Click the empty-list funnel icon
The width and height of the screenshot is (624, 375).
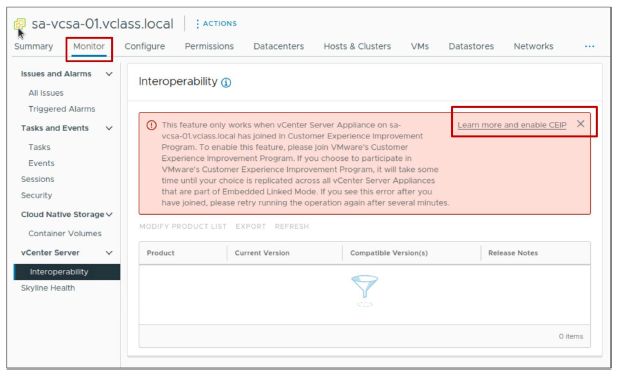click(365, 291)
